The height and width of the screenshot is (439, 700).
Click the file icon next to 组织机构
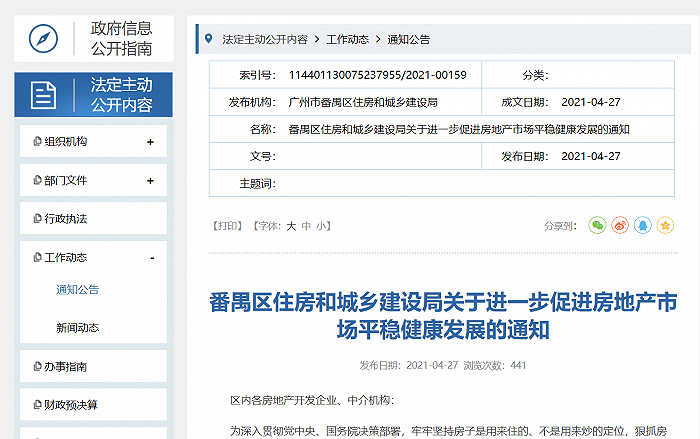pos(38,141)
